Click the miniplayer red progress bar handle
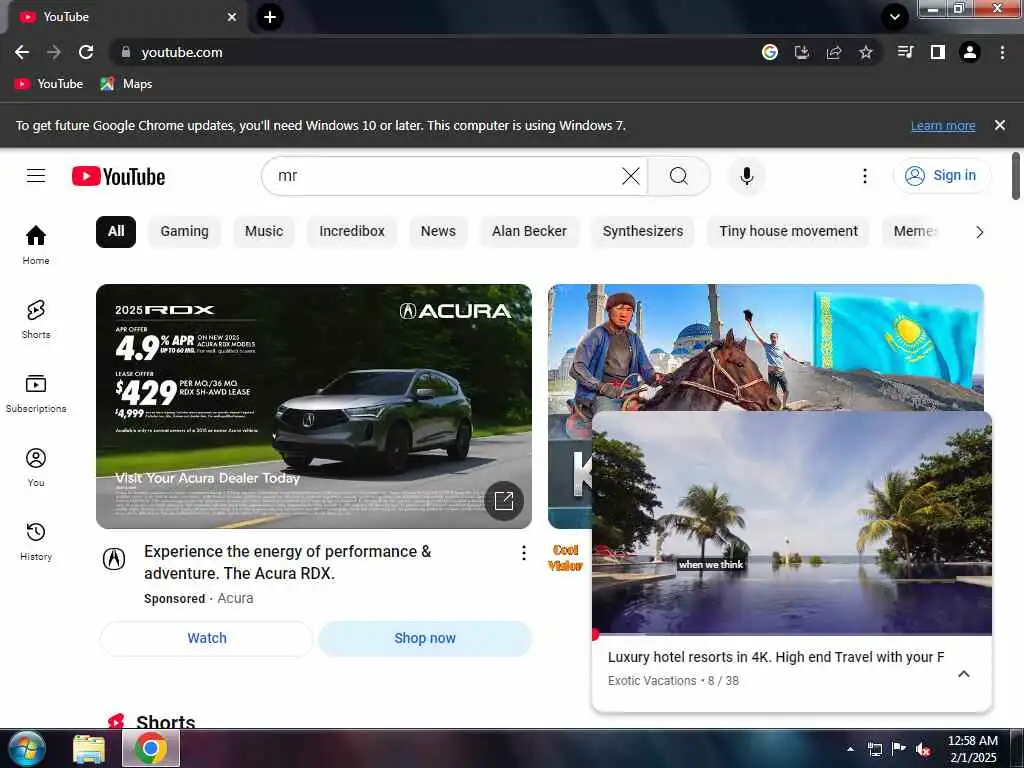This screenshot has width=1024, height=768. click(x=595, y=633)
